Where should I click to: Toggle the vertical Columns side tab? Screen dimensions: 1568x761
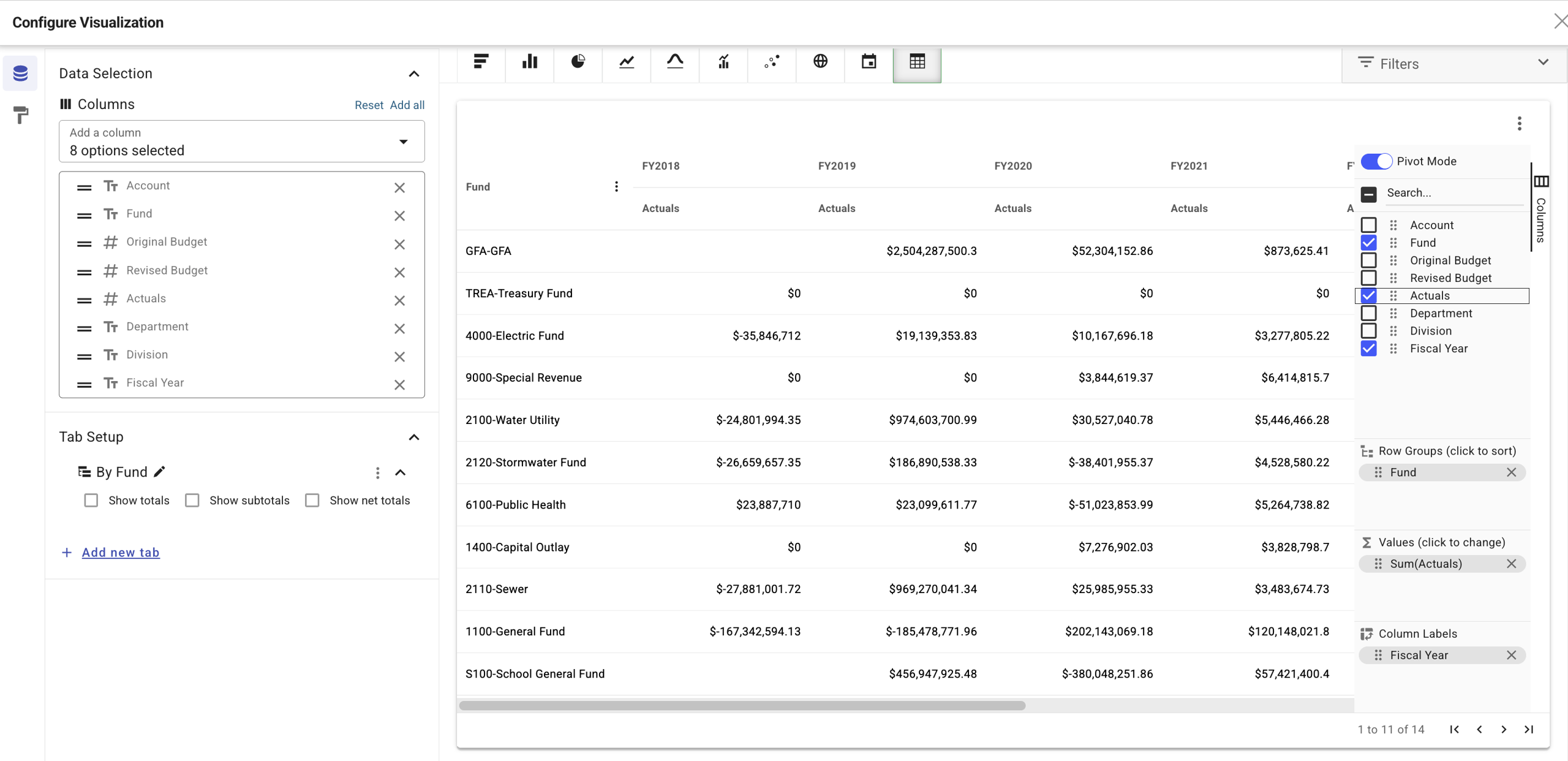click(x=1541, y=208)
